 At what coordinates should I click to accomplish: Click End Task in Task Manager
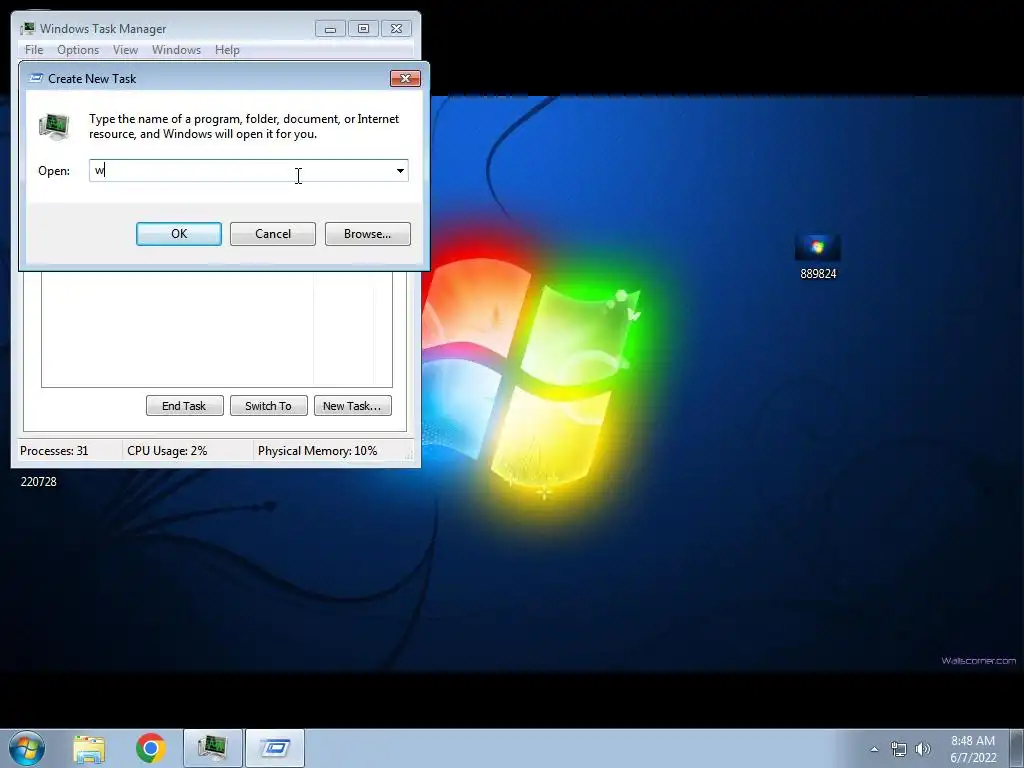pyautogui.click(x=184, y=406)
